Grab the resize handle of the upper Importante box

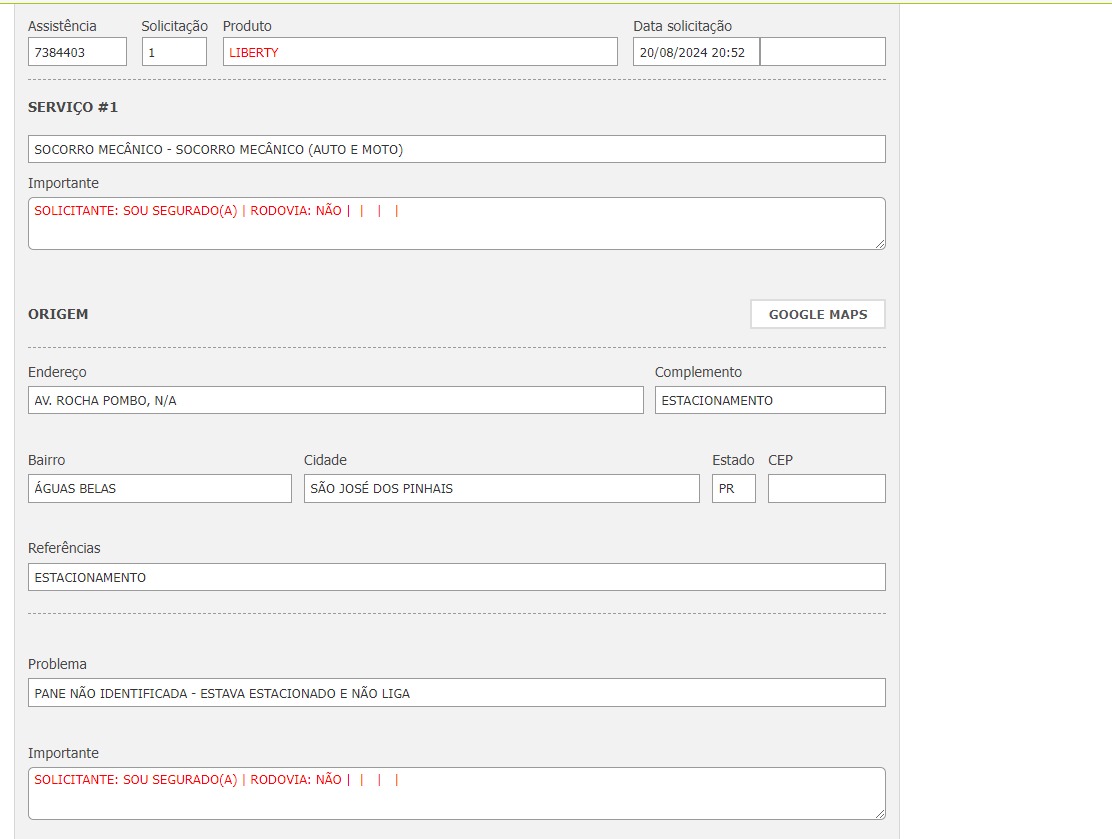point(880,243)
